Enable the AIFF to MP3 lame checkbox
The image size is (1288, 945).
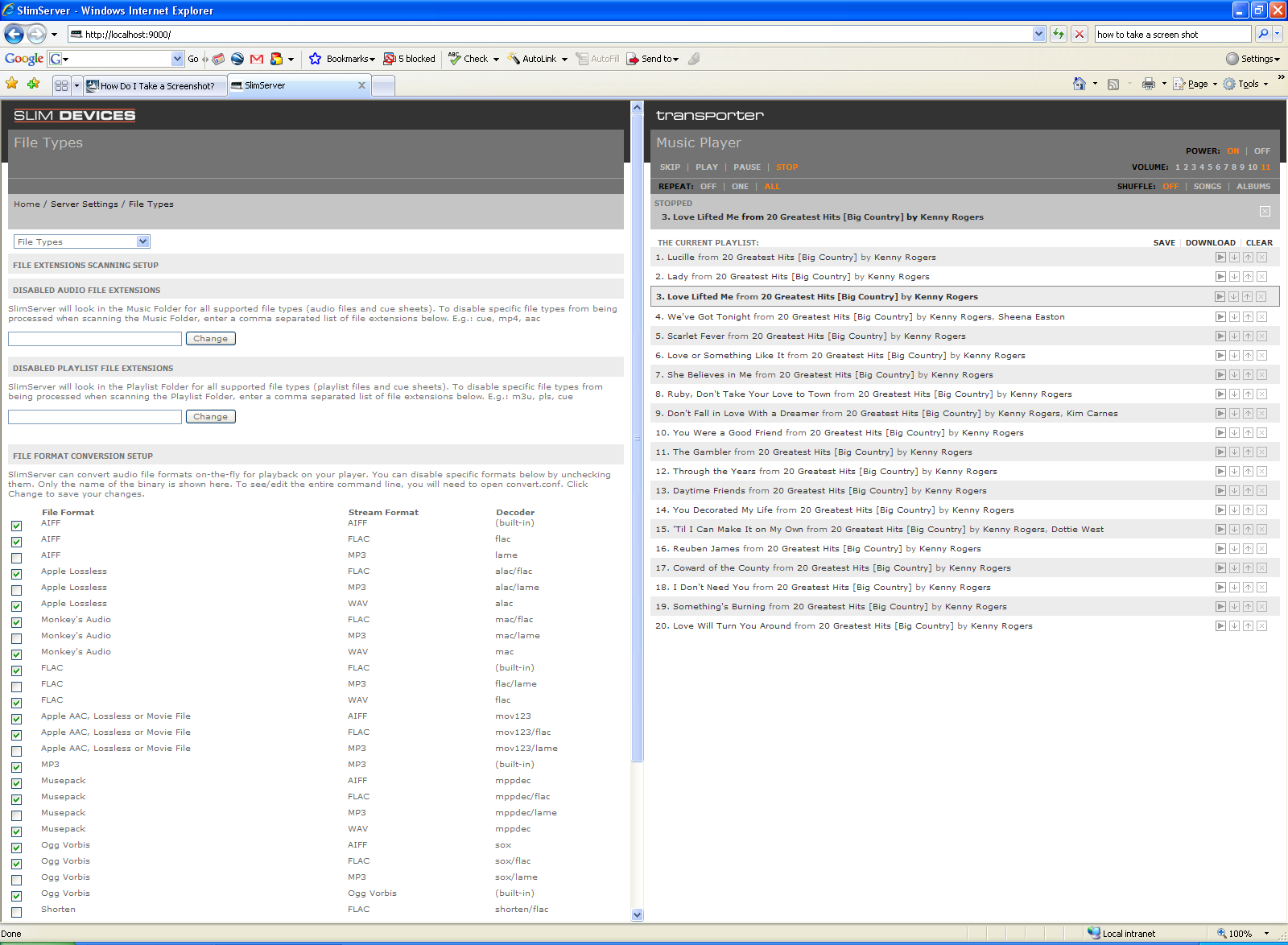16,558
